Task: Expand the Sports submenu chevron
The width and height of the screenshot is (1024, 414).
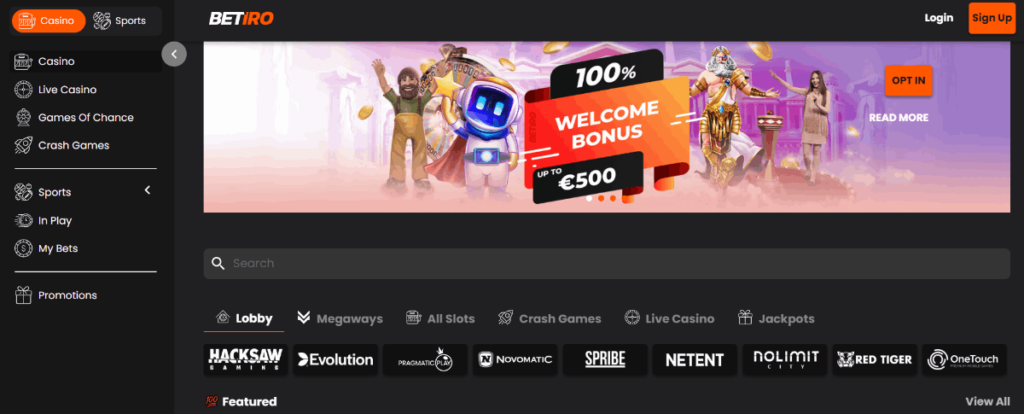Action: coord(148,190)
